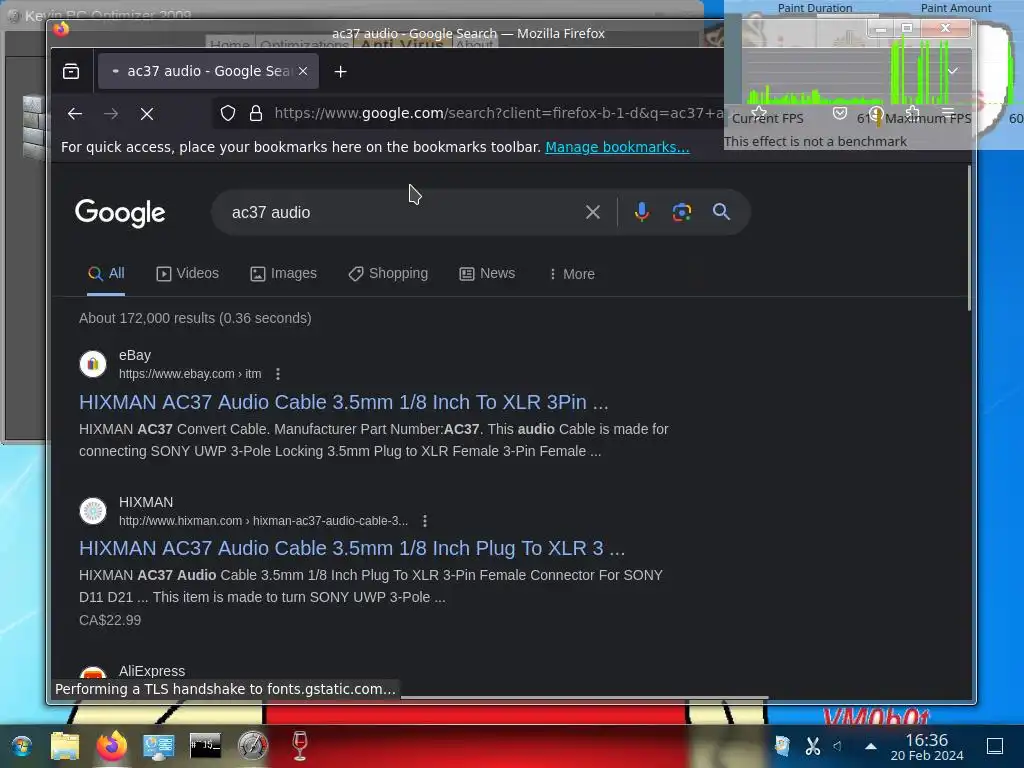1024x768 pixels.
Task: Open the volume speaker icon in the tray
Action: click(838, 746)
